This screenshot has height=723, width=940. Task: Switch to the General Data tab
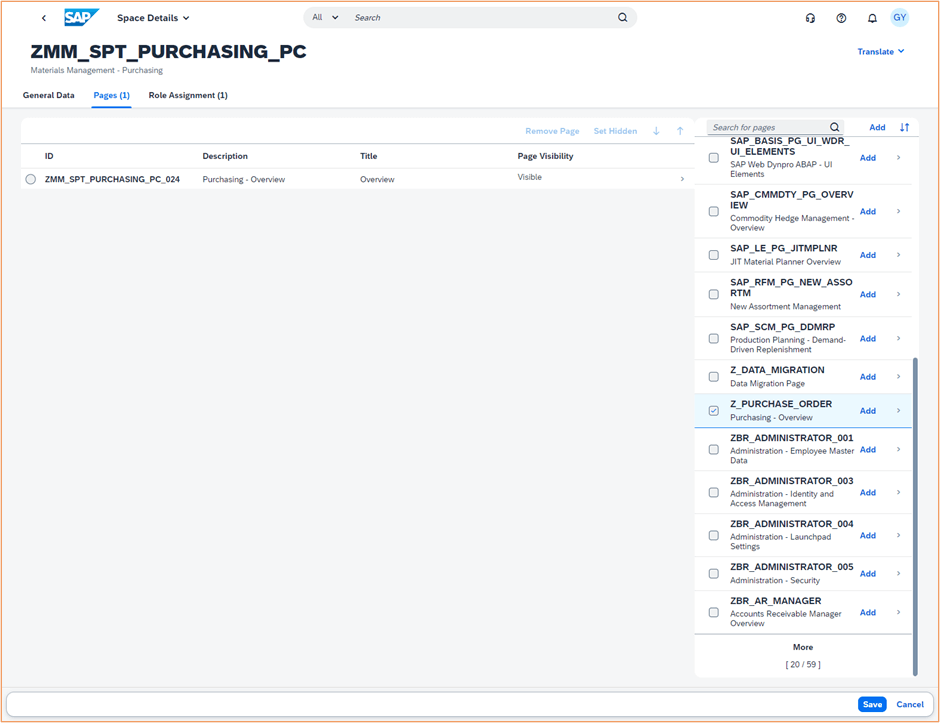[x=49, y=95]
